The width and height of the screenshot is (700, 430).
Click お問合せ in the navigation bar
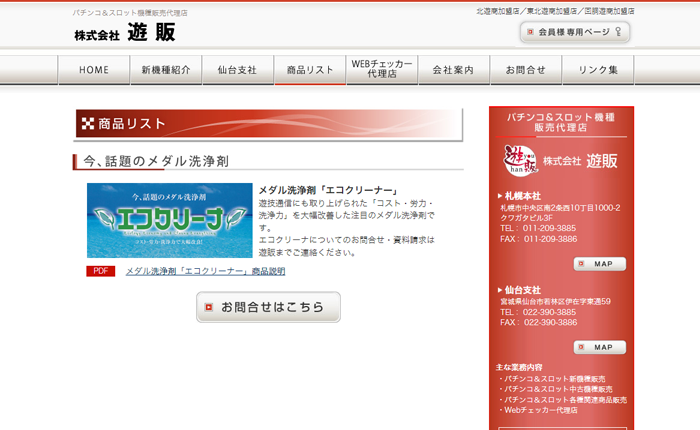coord(526,70)
